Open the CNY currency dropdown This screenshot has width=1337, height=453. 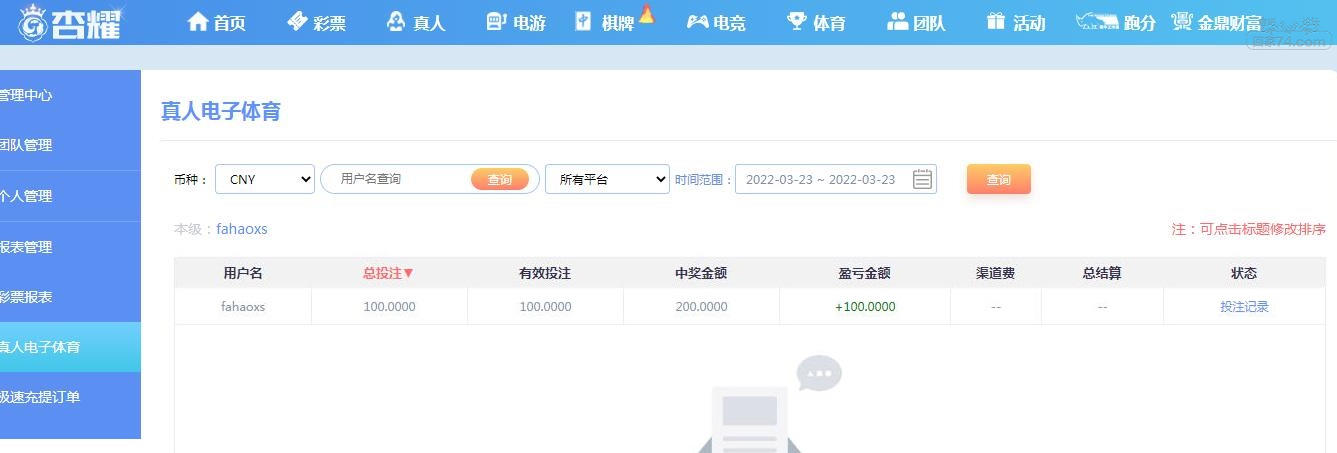coord(265,179)
